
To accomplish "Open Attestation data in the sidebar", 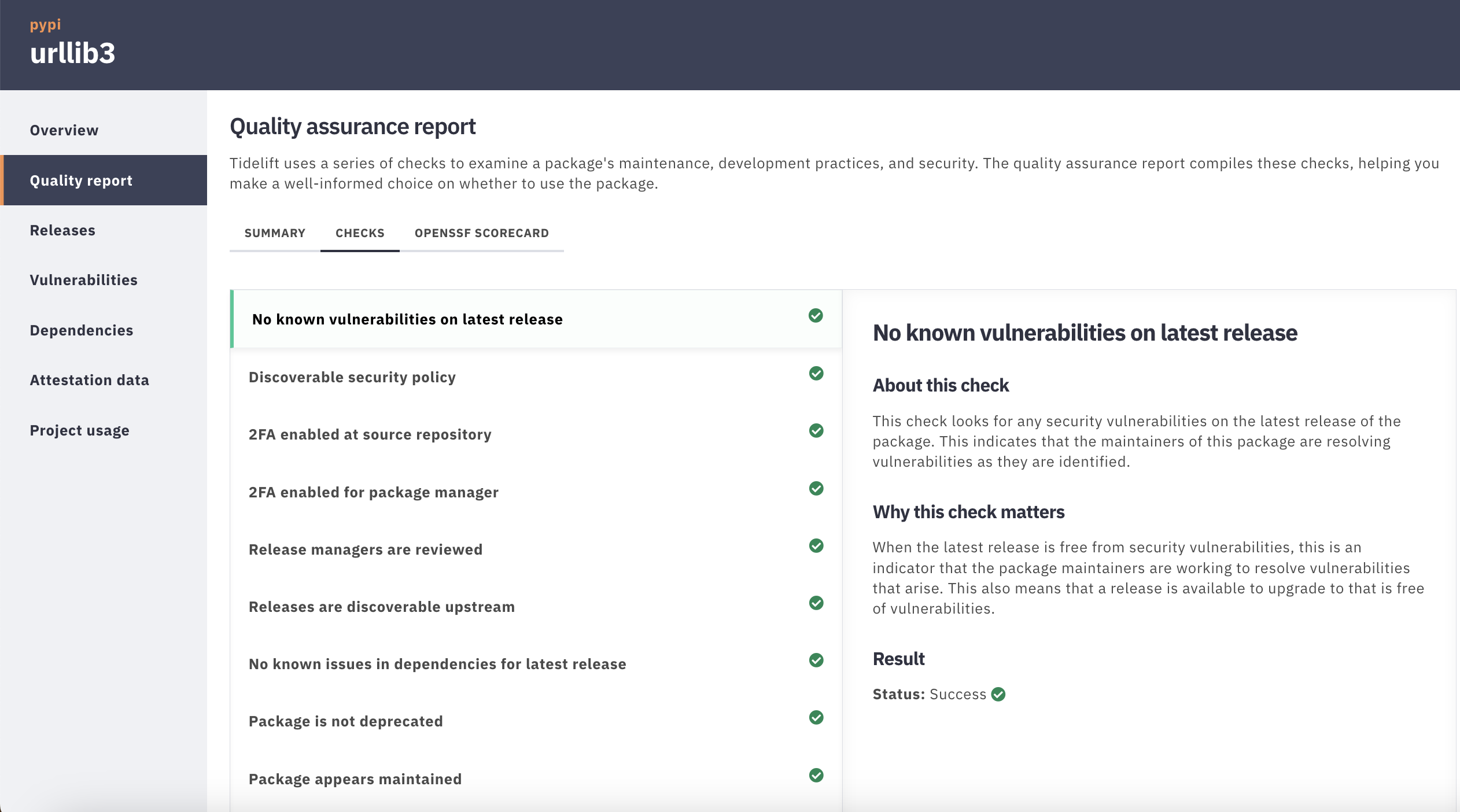I will 104,380.
